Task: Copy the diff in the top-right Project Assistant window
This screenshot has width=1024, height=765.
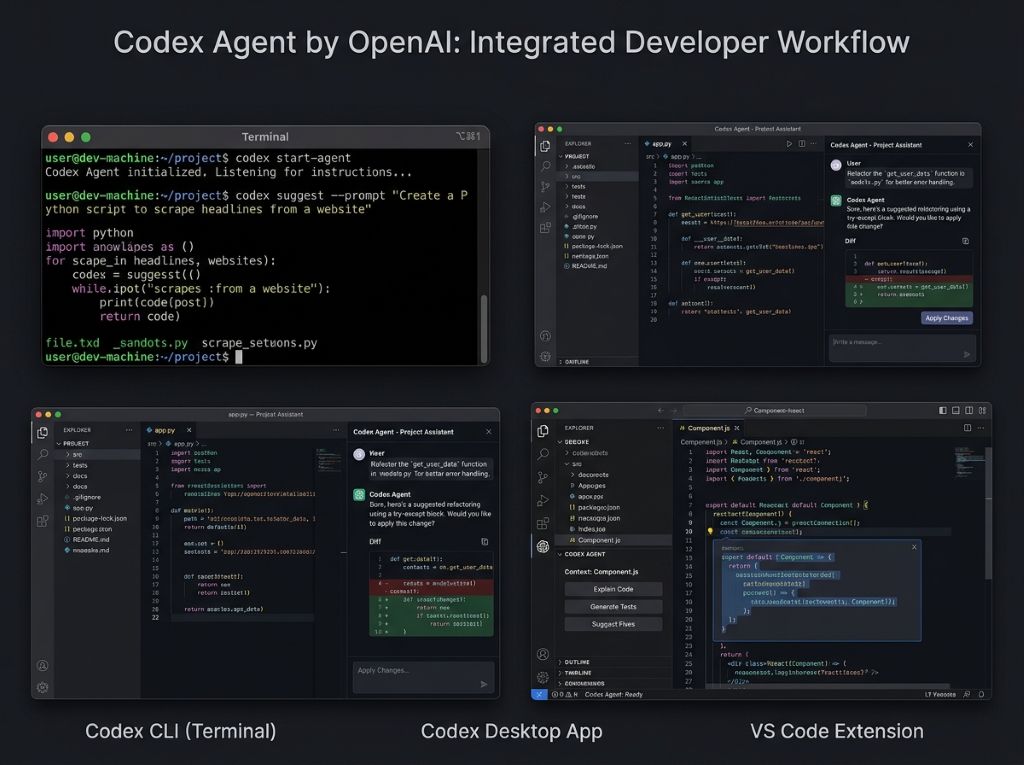Action: pyautogui.click(x=965, y=241)
